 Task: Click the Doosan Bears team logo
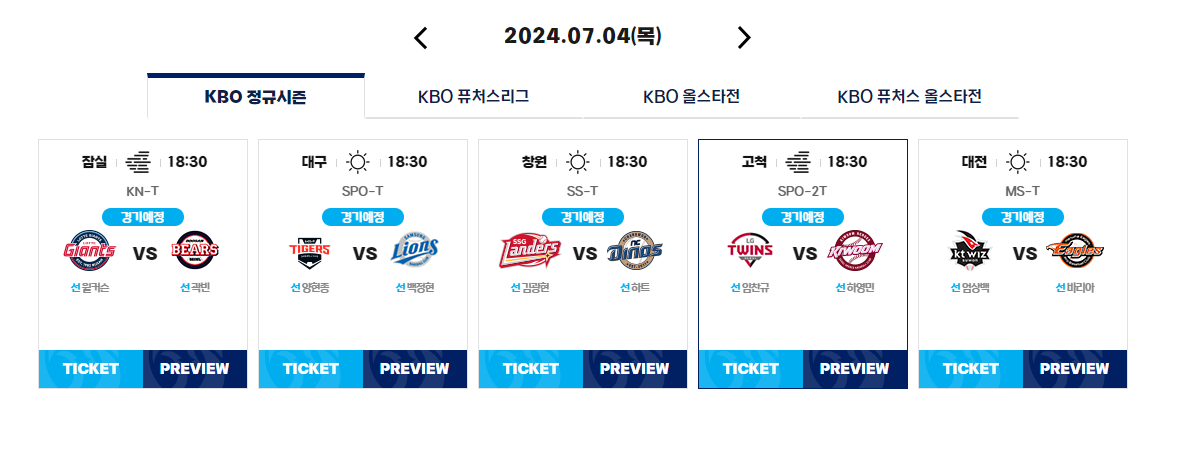(196, 251)
